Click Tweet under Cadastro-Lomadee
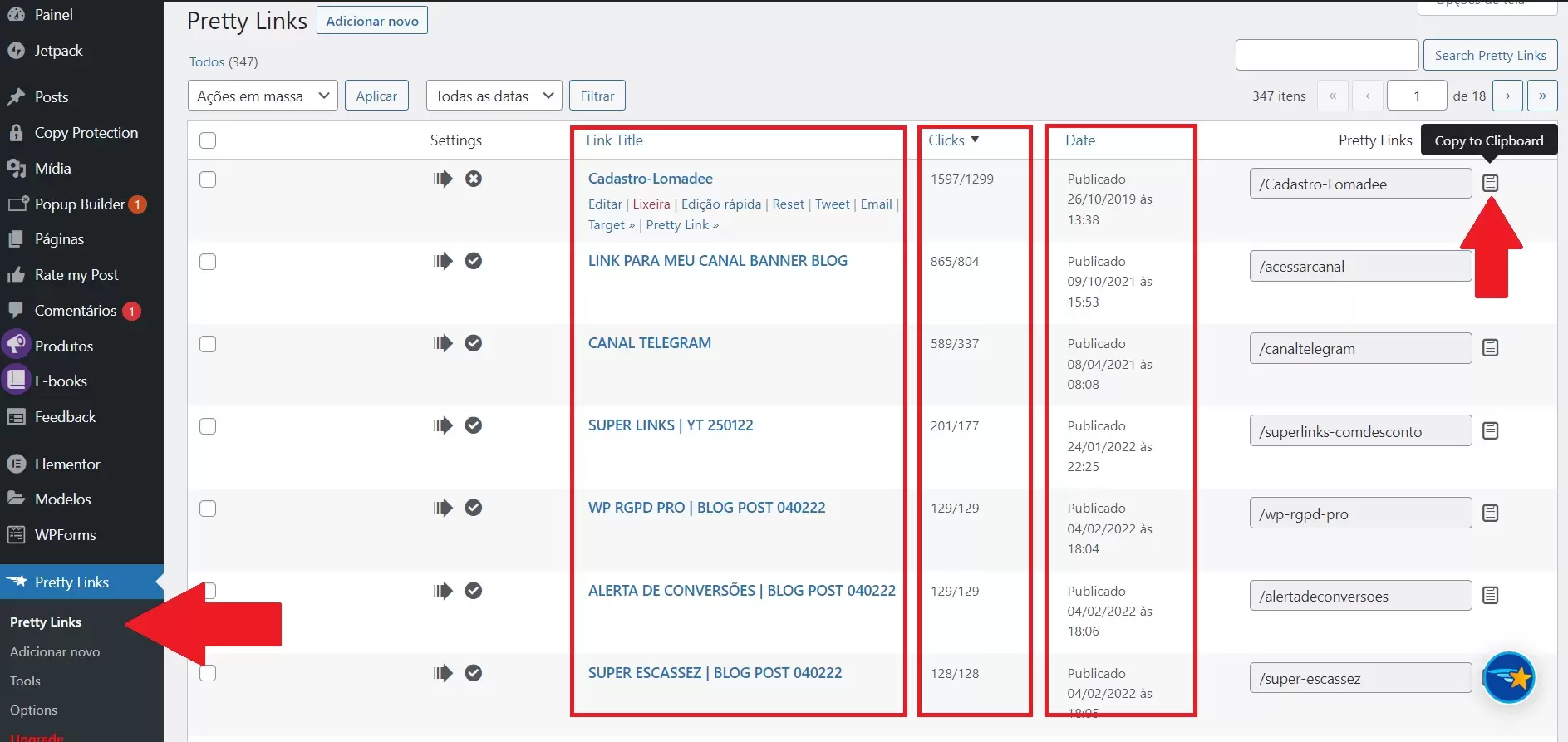Screen dimensions: 1568x742 click(833, 204)
